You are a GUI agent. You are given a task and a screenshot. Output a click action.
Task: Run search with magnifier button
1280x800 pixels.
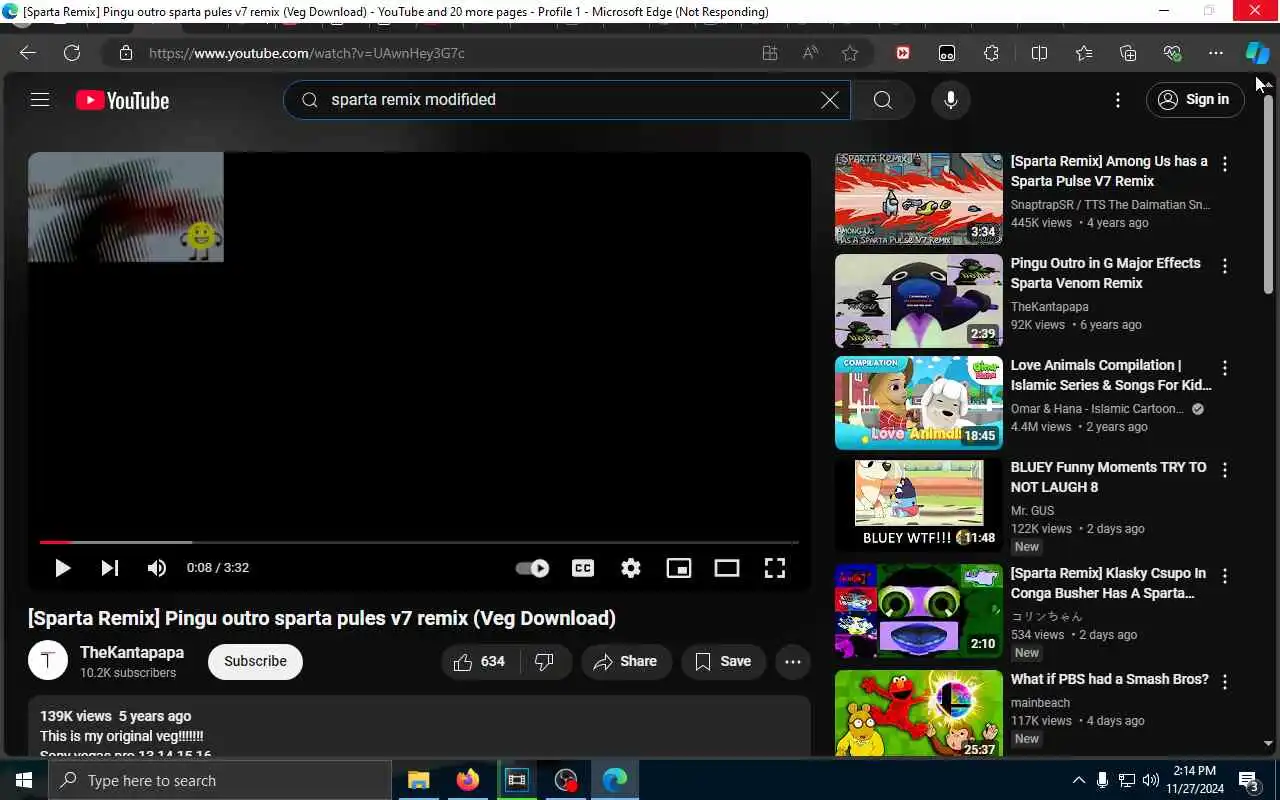pos(883,100)
